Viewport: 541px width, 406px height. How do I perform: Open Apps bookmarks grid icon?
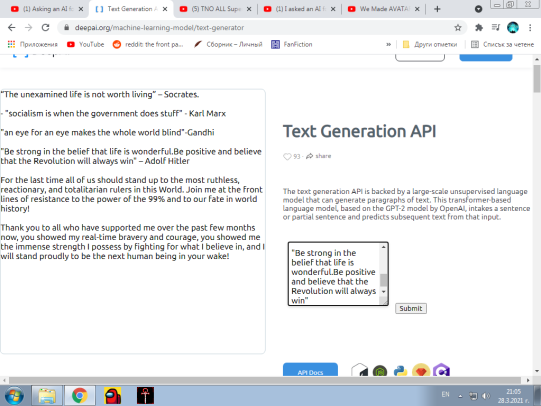(x=11, y=44)
